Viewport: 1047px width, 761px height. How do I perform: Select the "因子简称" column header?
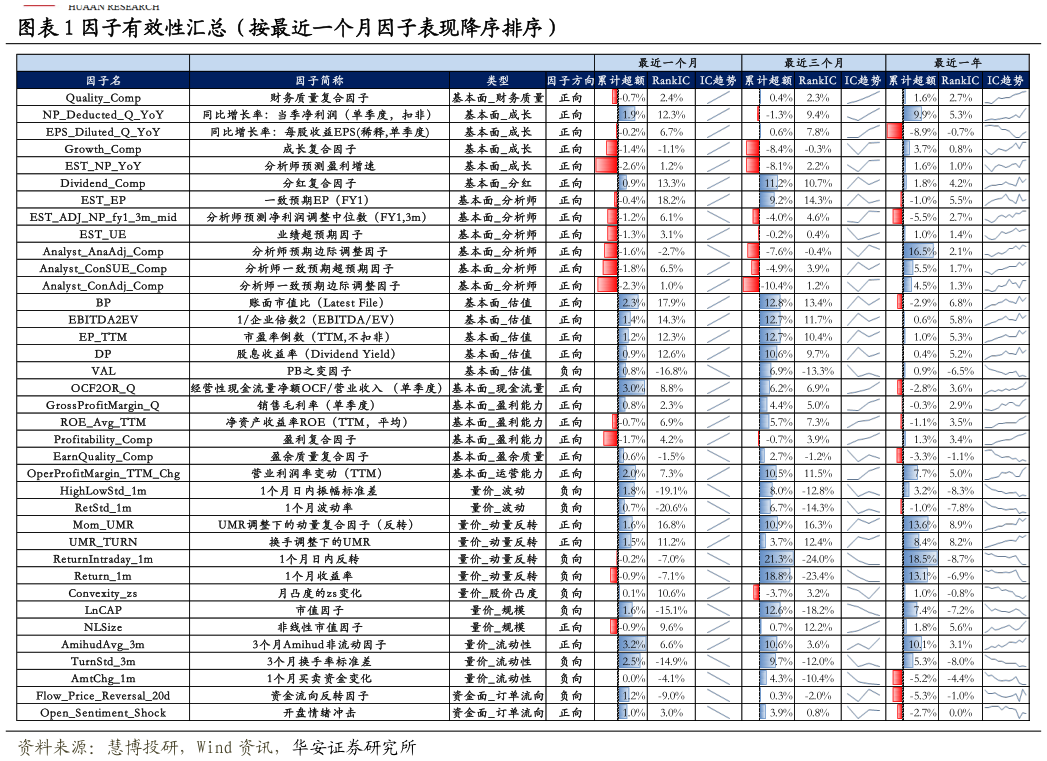click(x=319, y=80)
